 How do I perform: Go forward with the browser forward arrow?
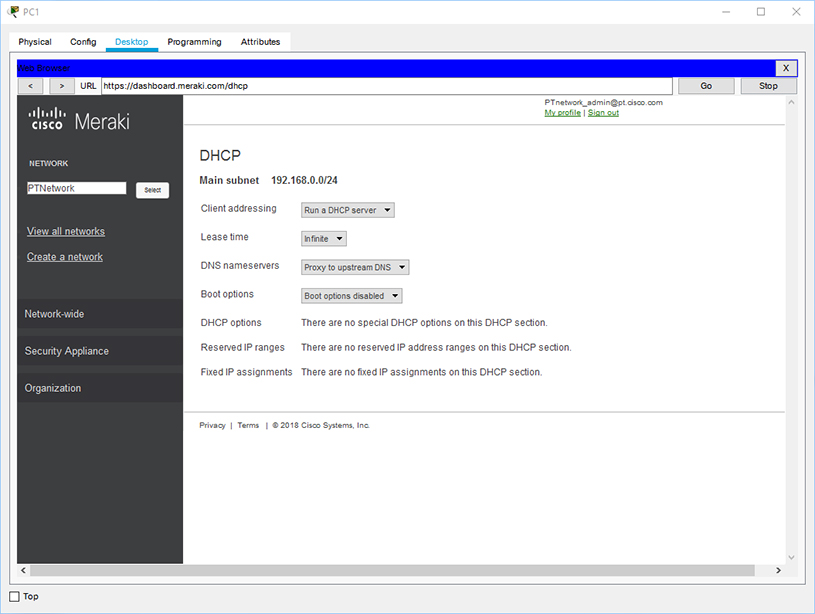coord(61,86)
